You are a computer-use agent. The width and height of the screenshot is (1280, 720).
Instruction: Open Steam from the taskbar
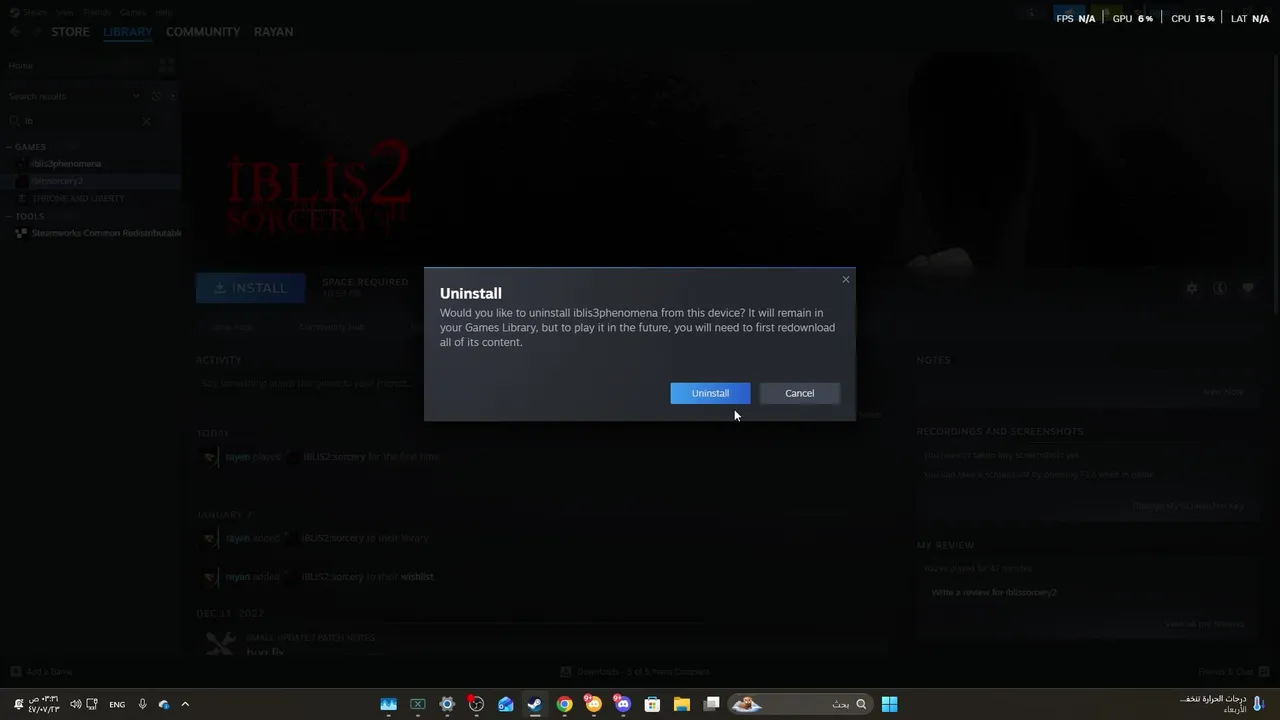535,704
